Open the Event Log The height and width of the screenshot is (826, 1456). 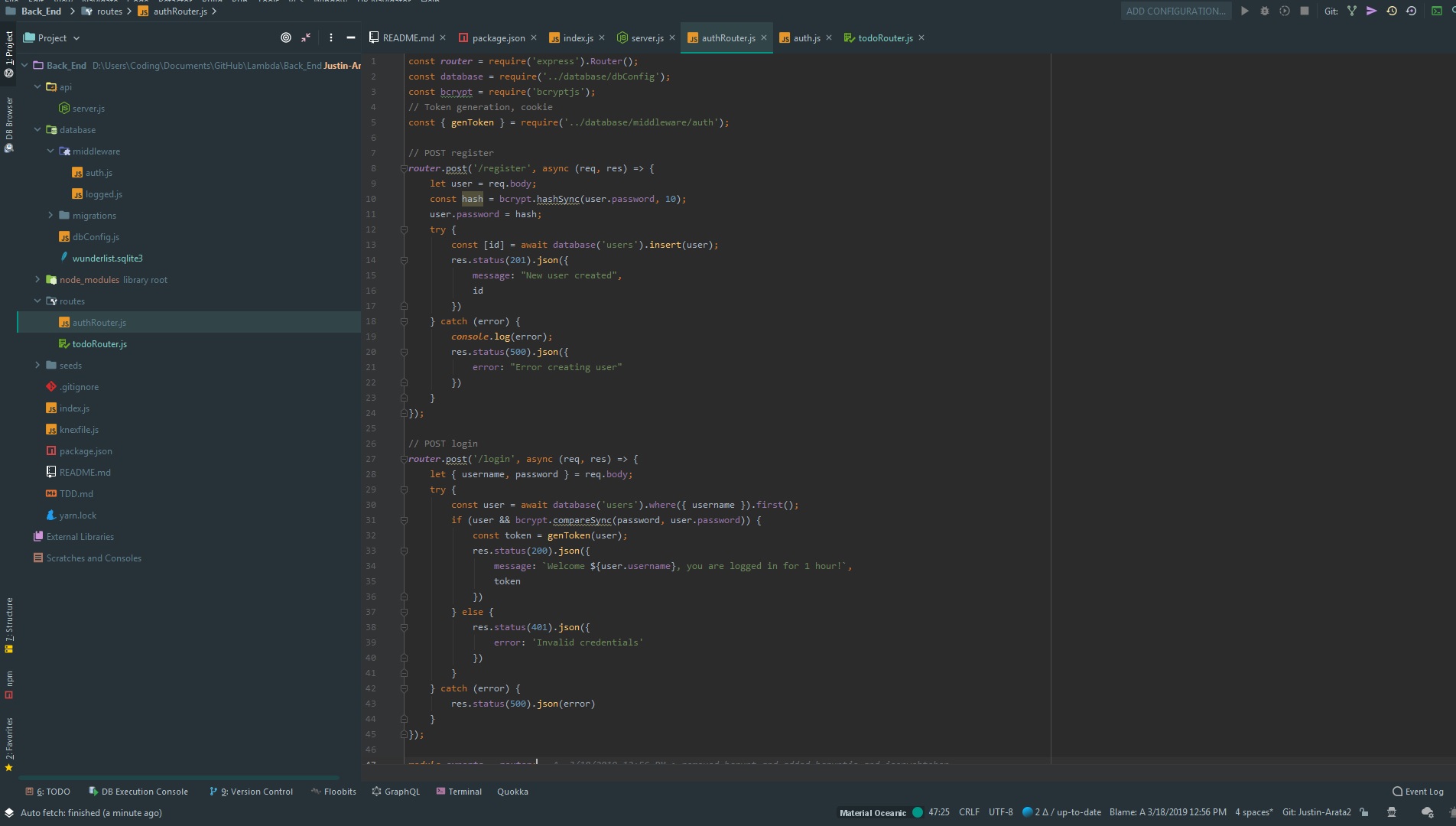click(x=1418, y=792)
